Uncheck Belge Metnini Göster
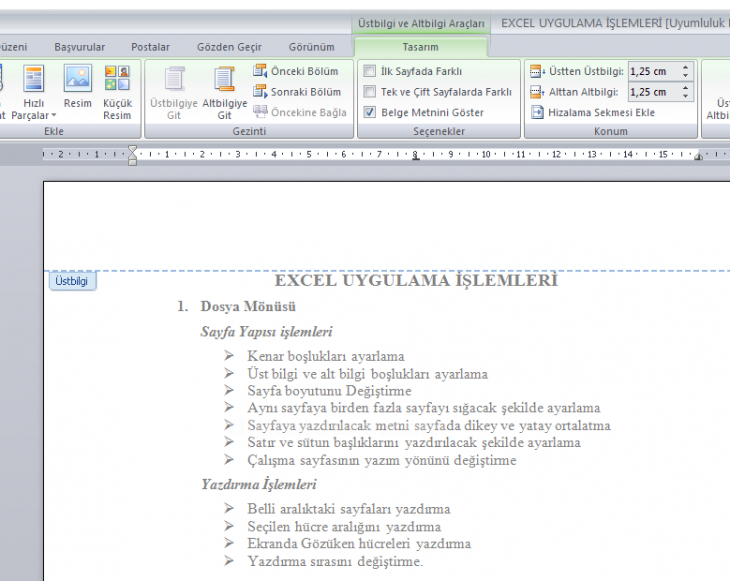Image resolution: width=730 pixels, height=581 pixels. pos(370,113)
